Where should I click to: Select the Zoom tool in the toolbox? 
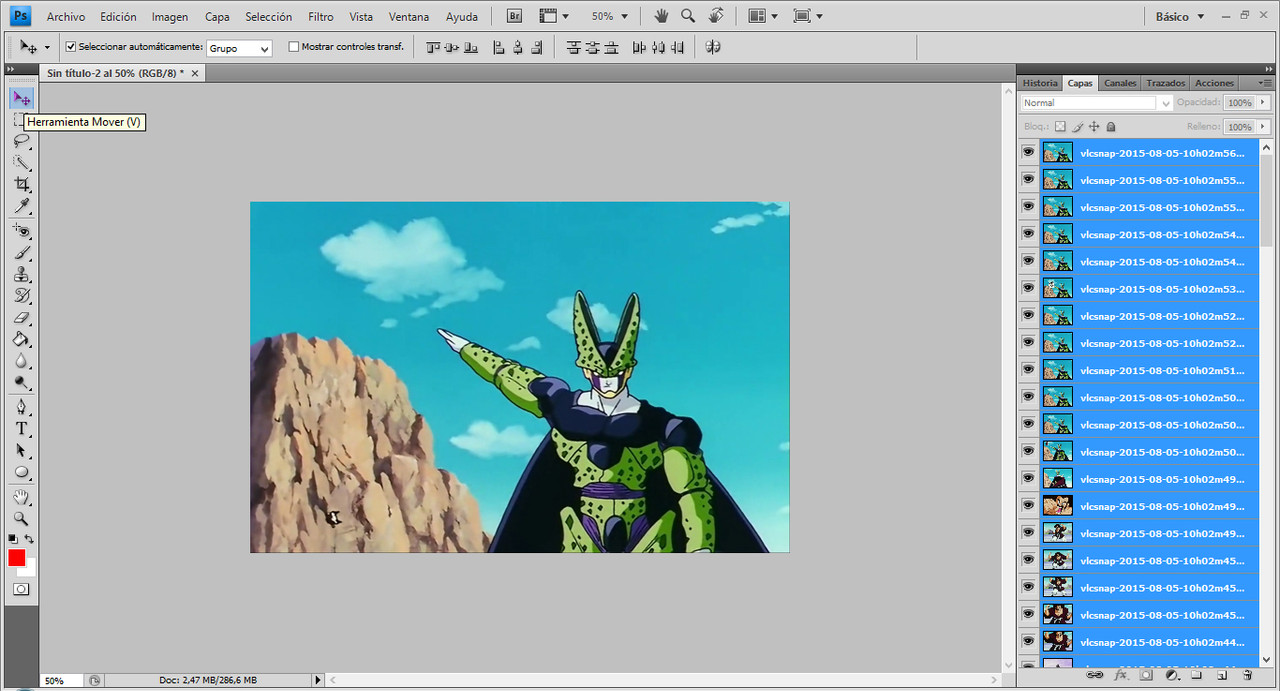21,519
